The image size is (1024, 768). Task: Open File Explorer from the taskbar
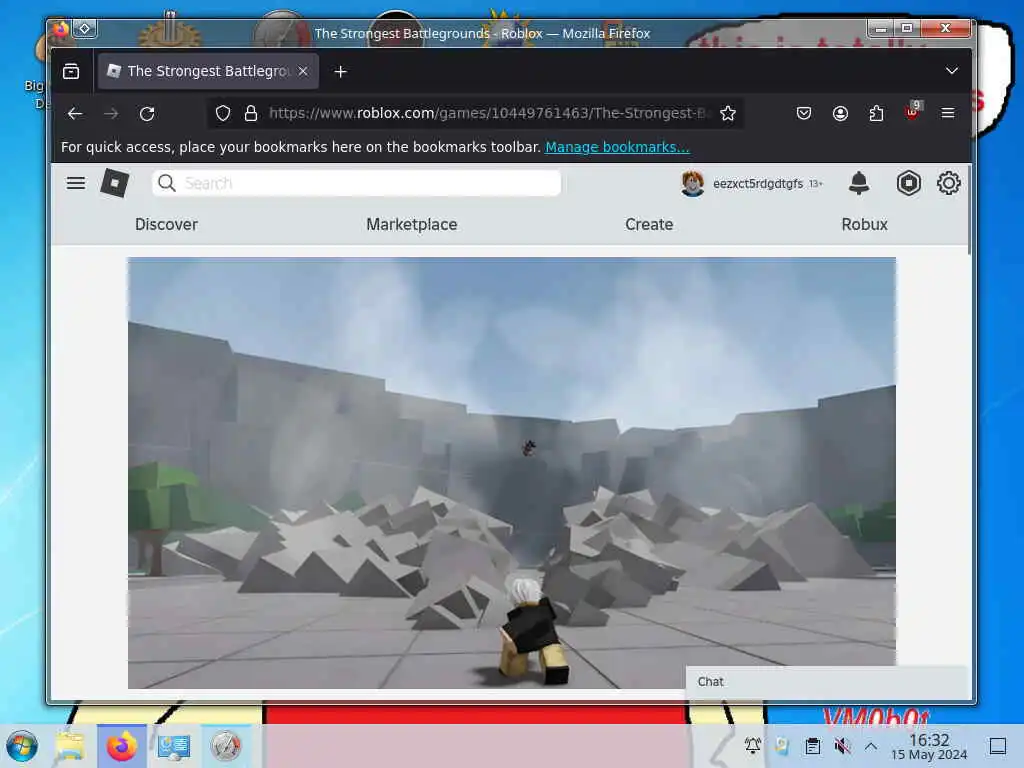coord(71,746)
